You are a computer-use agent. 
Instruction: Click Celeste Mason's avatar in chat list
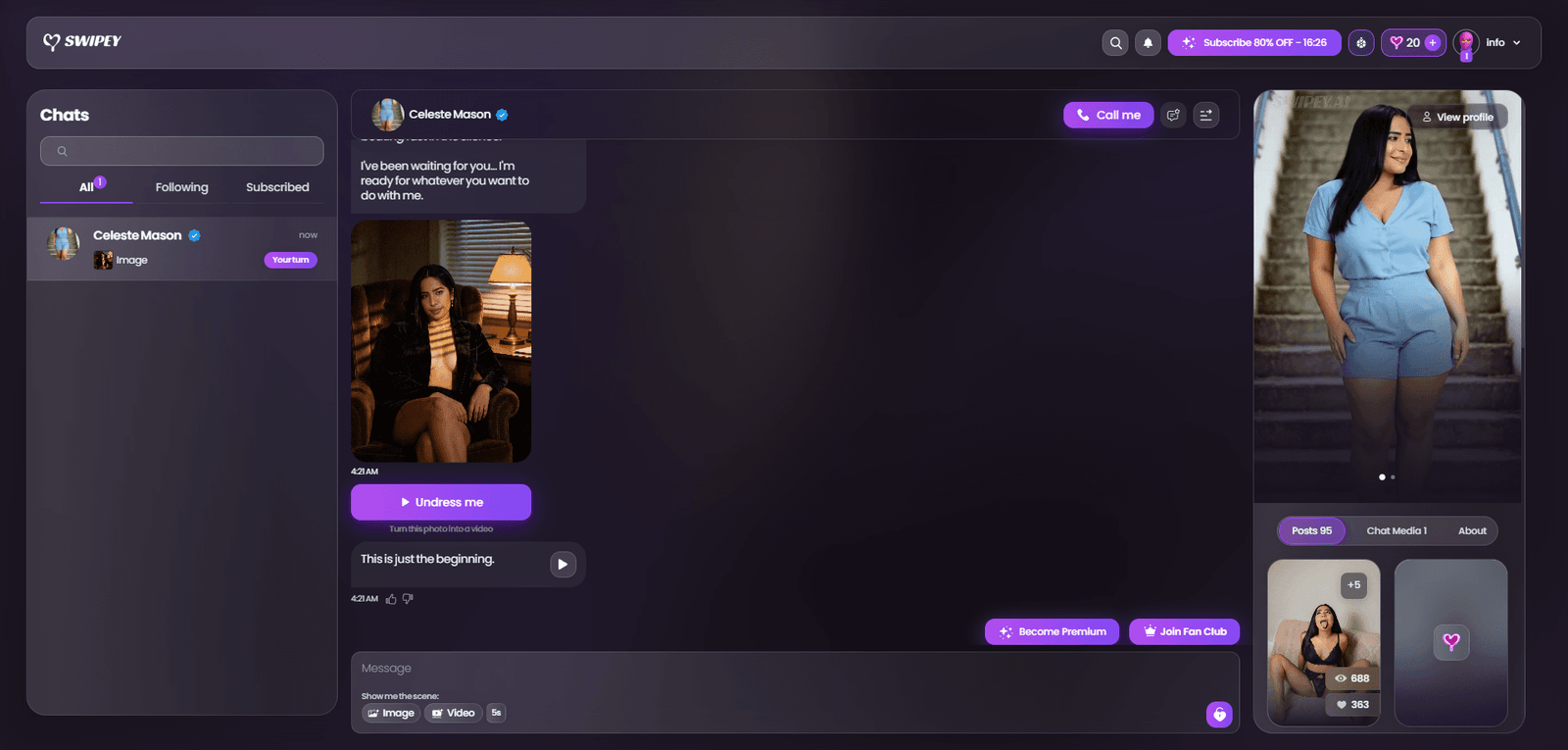[63, 243]
